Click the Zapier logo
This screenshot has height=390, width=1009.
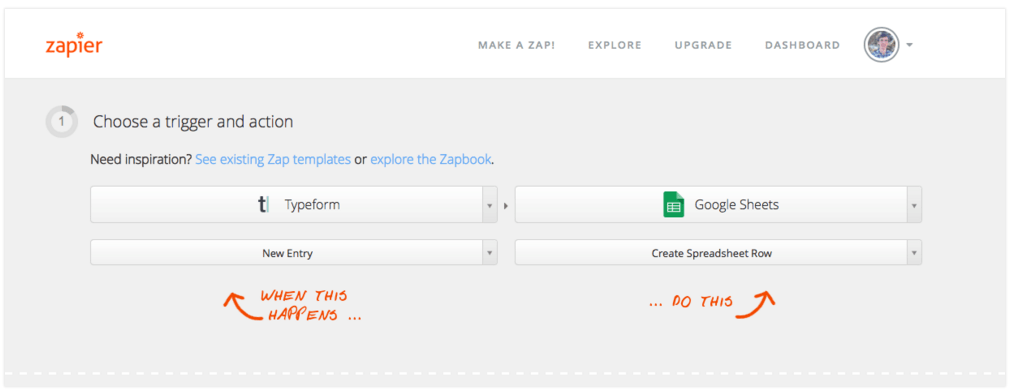pos(74,44)
